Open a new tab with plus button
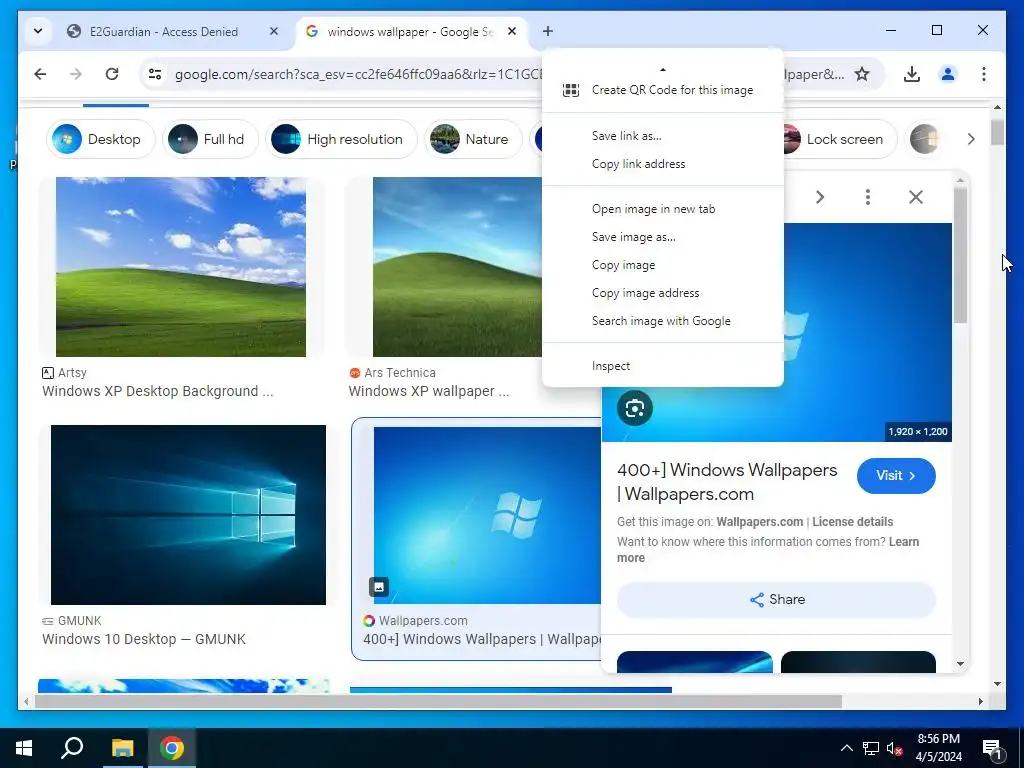The image size is (1024, 768). point(547,31)
